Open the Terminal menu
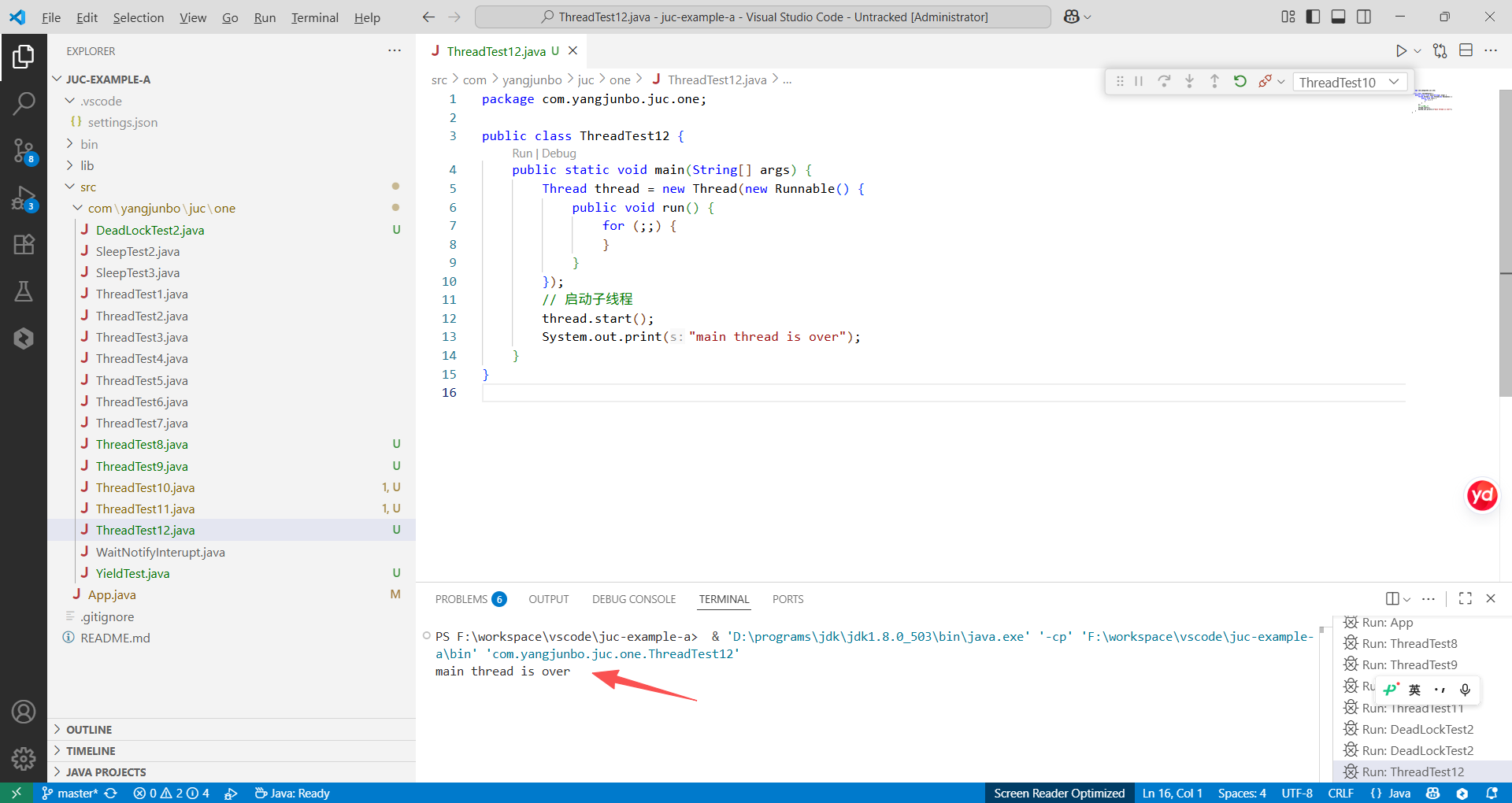The width and height of the screenshot is (1512, 803). tap(315, 17)
